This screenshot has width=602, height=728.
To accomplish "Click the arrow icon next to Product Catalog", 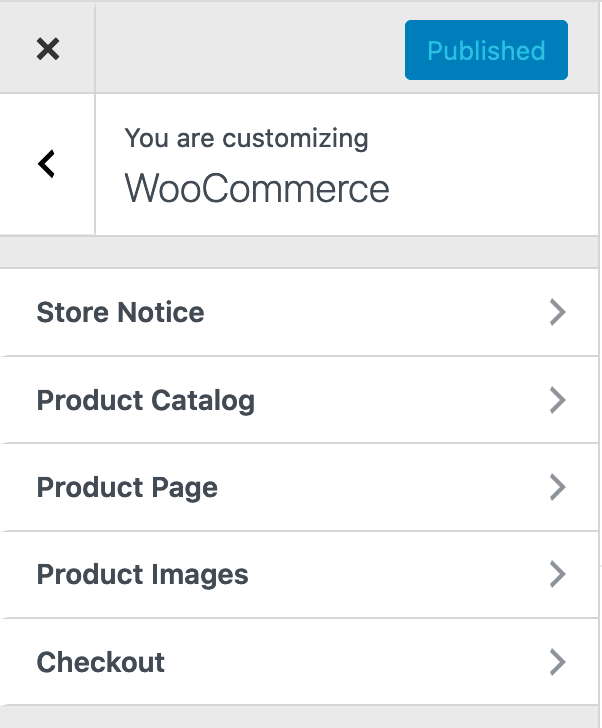I will [557, 400].
